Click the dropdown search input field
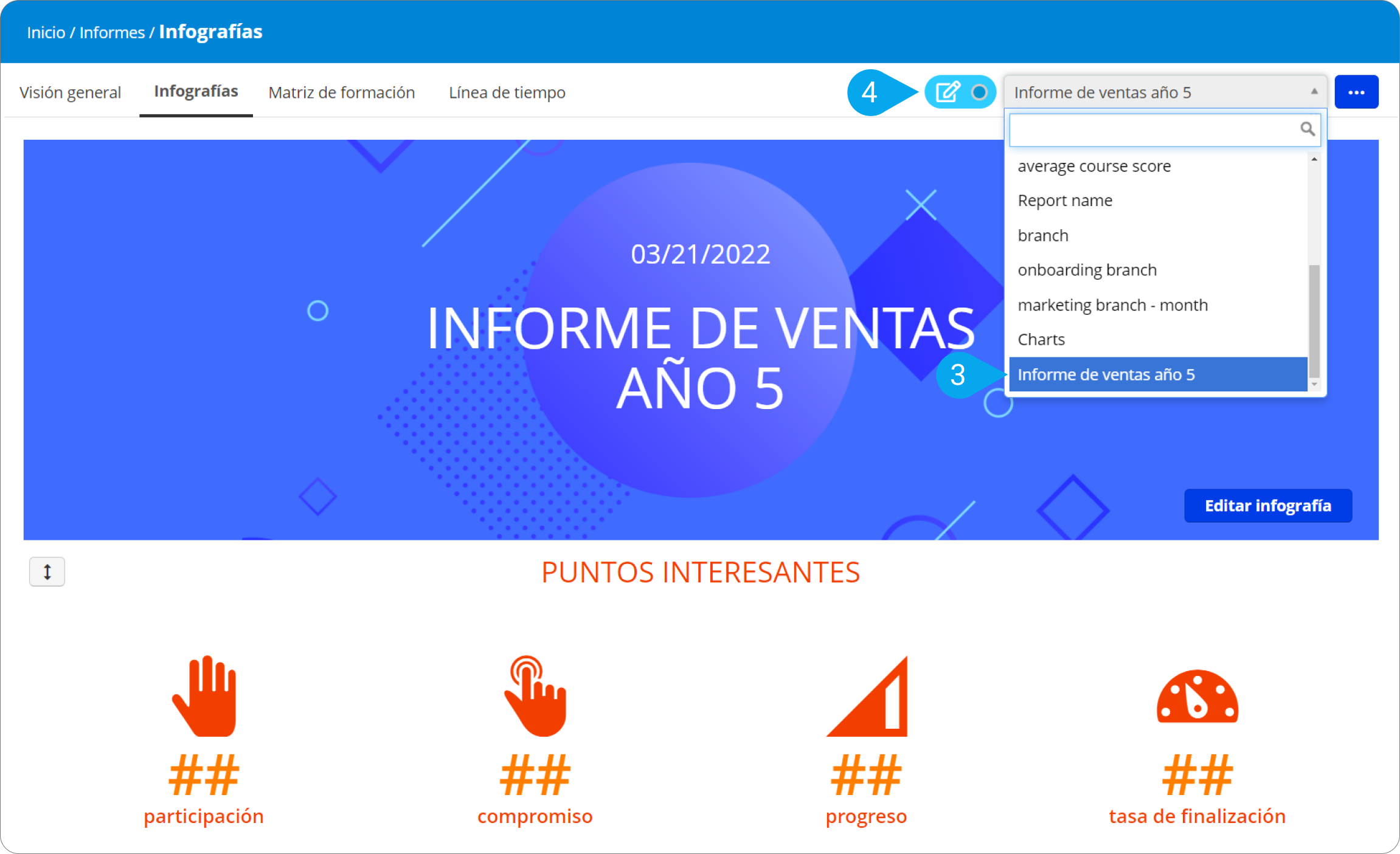 [x=1164, y=129]
